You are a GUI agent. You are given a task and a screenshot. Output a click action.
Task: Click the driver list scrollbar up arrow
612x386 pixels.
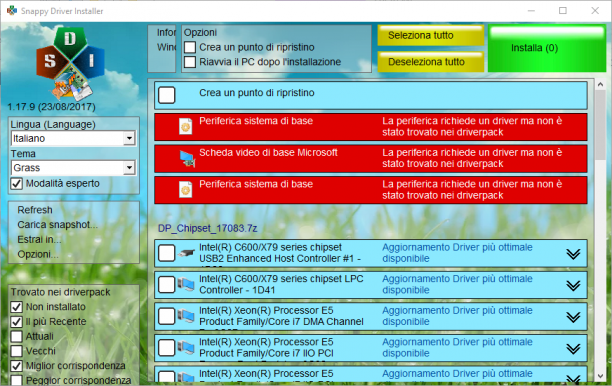pos(600,84)
